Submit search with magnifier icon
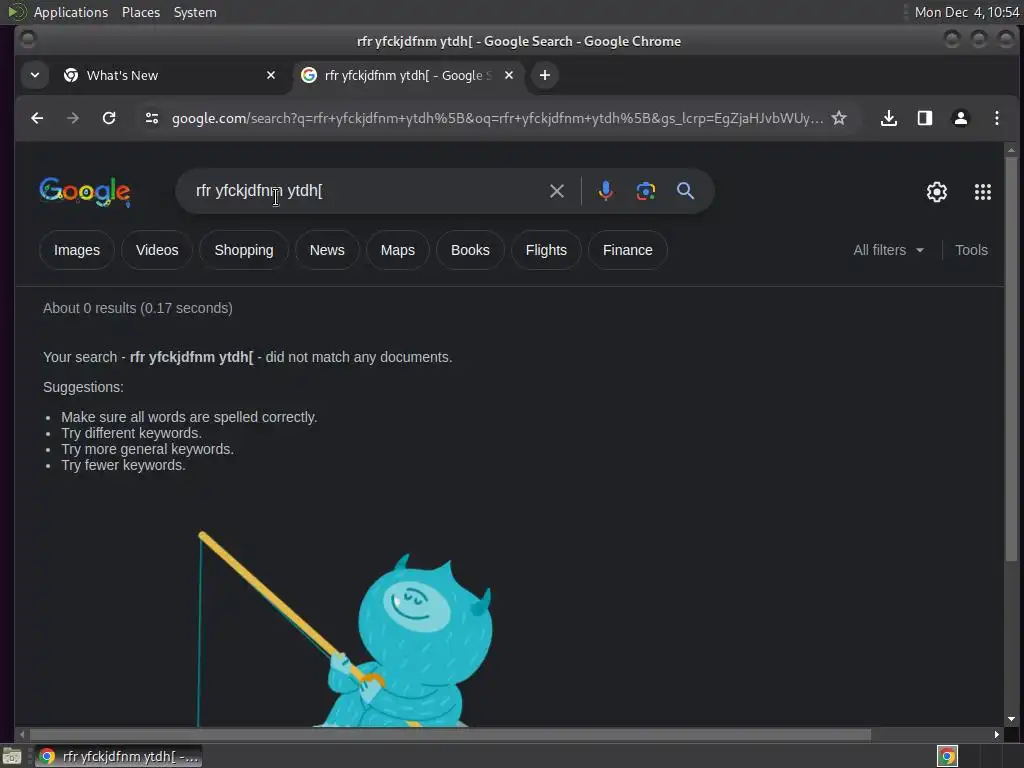This screenshot has width=1024, height=768. click(685, 191)
